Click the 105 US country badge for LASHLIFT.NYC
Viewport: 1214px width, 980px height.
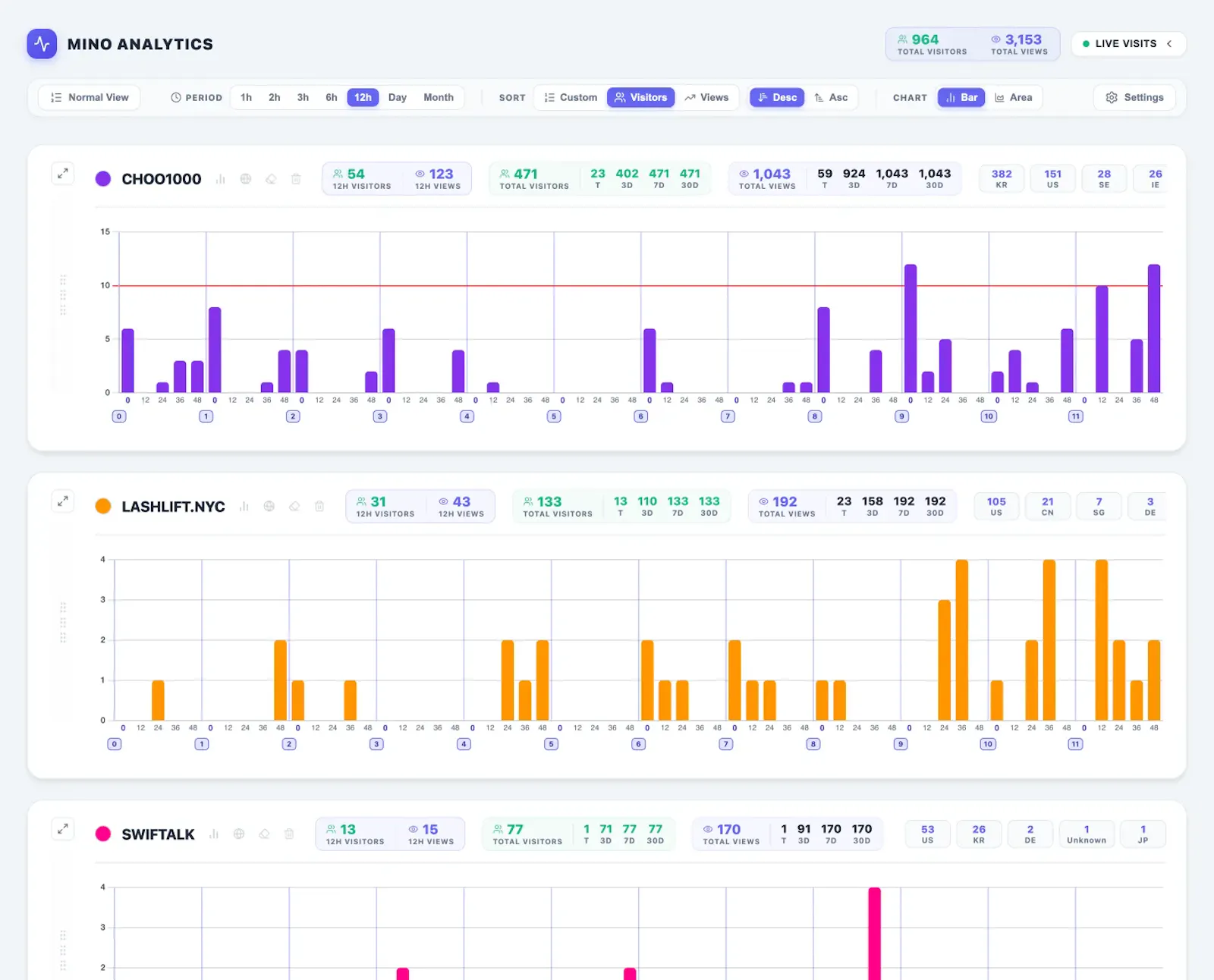tap(996, 507)
